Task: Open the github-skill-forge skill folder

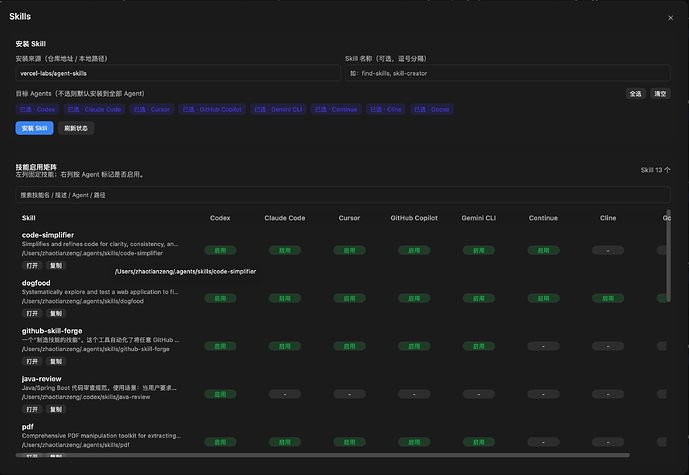Action: point(32,361)
